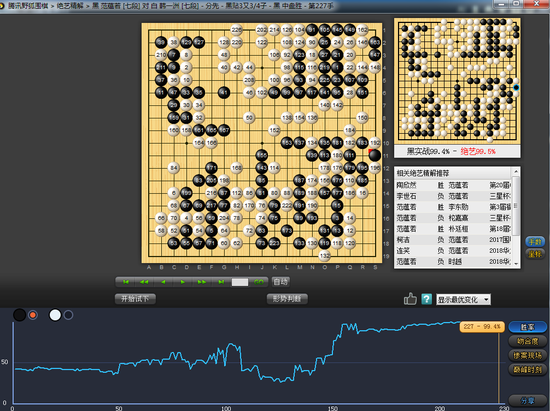Click the 227 - 99.4% chart marker label

pyautogui.click(x=482, y=326)
